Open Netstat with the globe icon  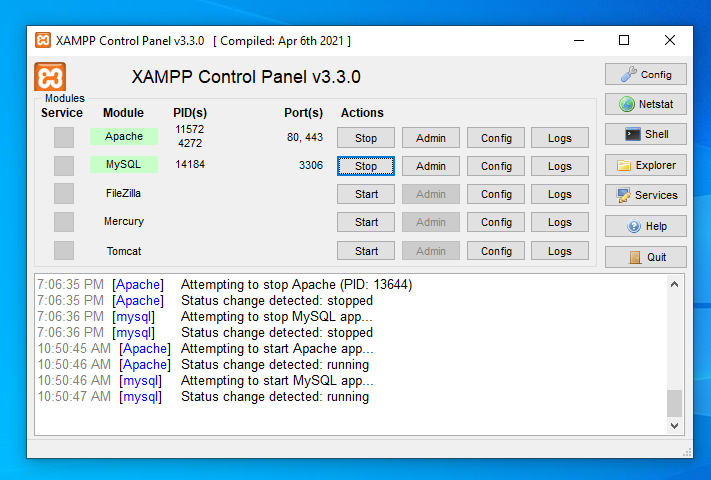[645, 104]
